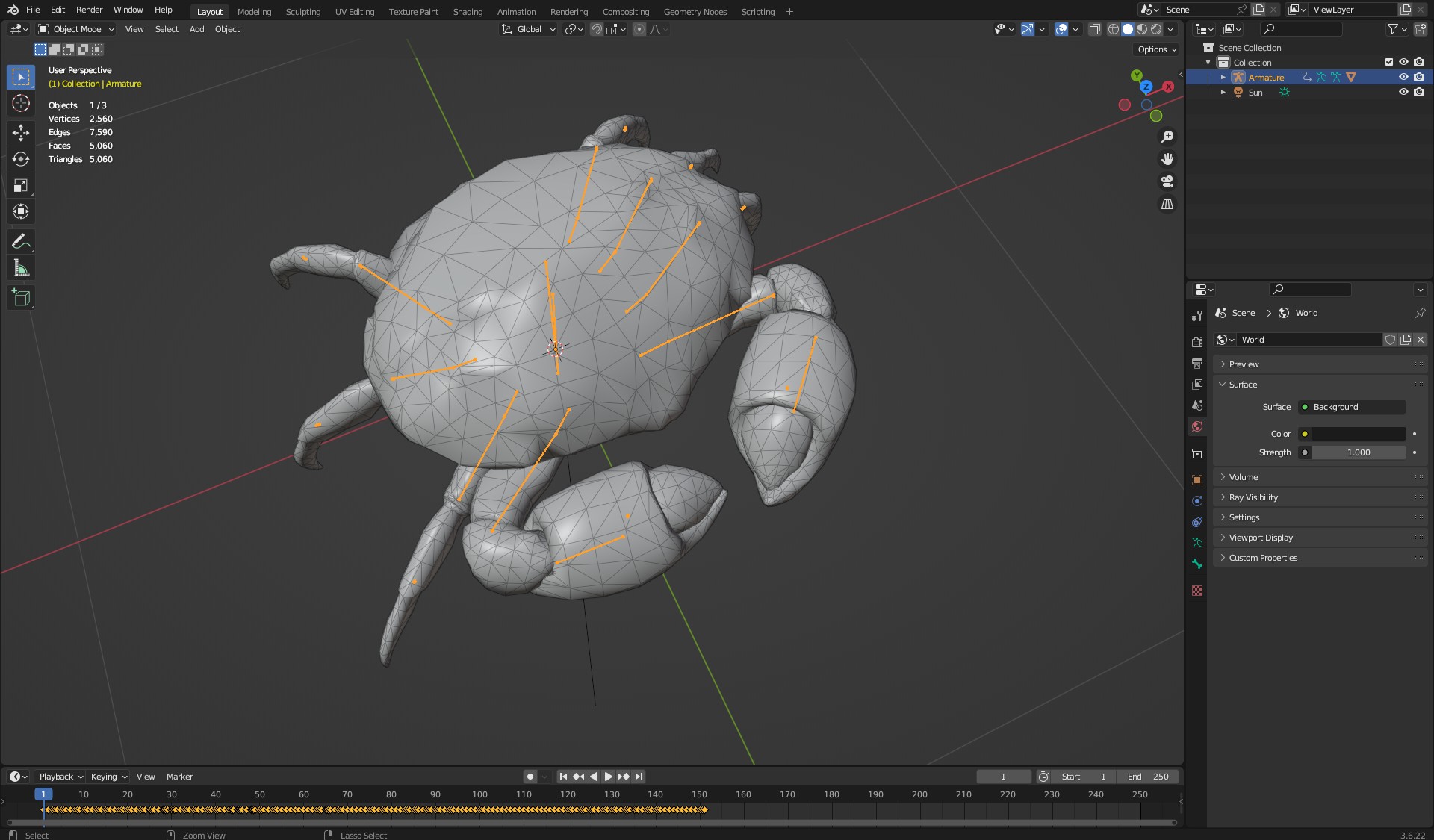
Task: Select the Move tool in toolbar
Action: coord(21,133)
